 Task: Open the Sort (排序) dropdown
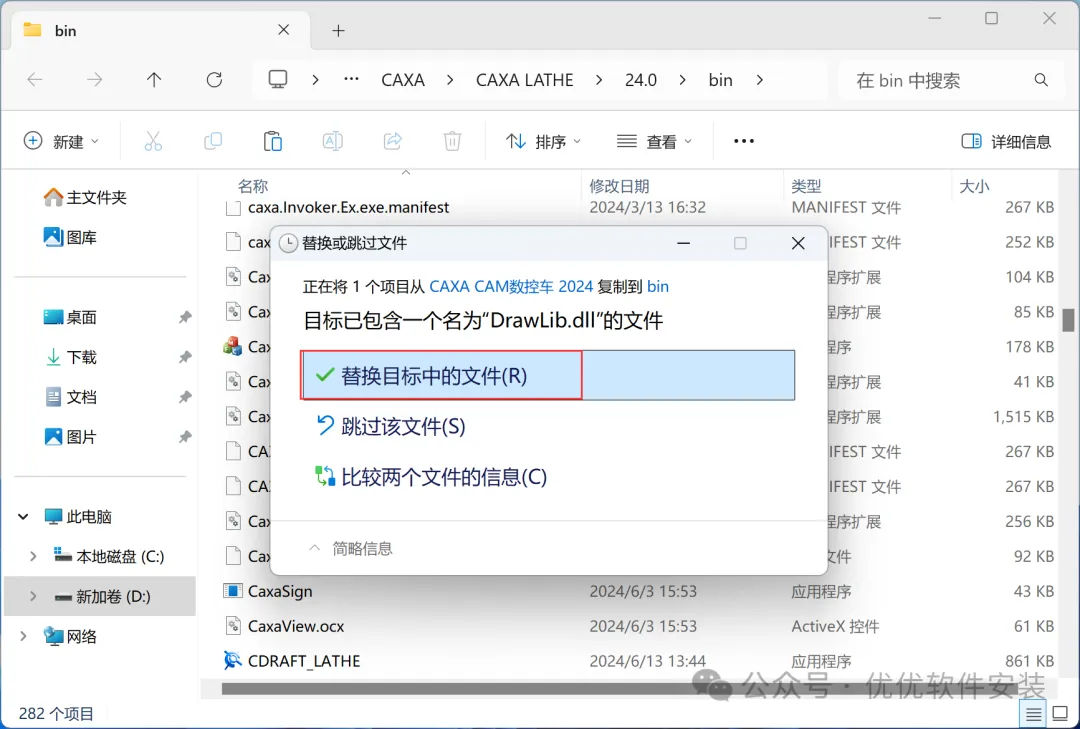pos(543,141)
